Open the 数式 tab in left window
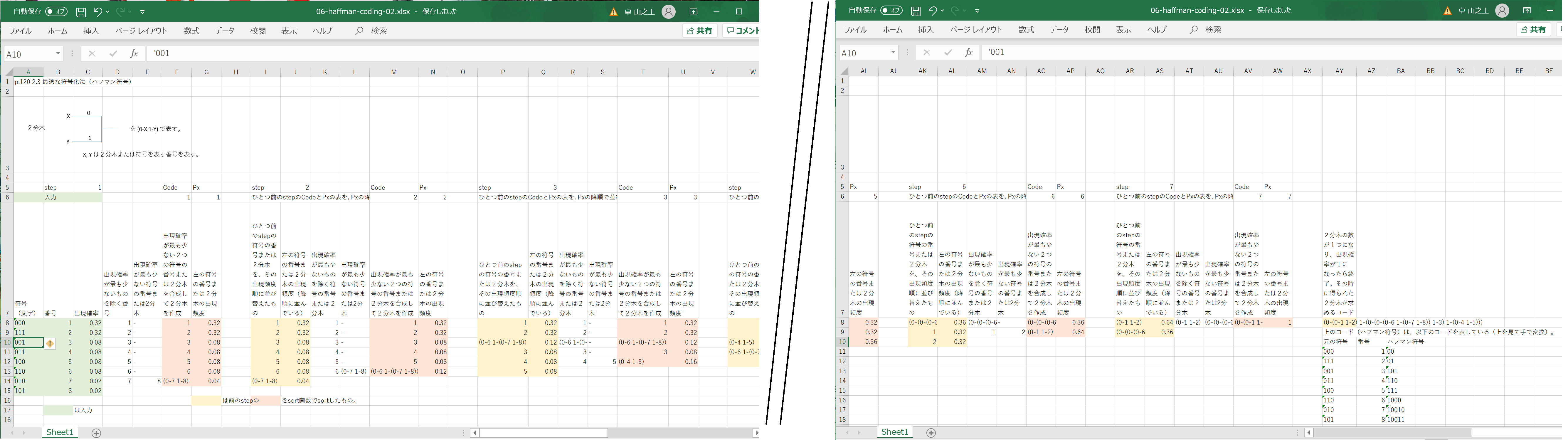Screen dimensions: 1568x440 [x=192, y=31]
